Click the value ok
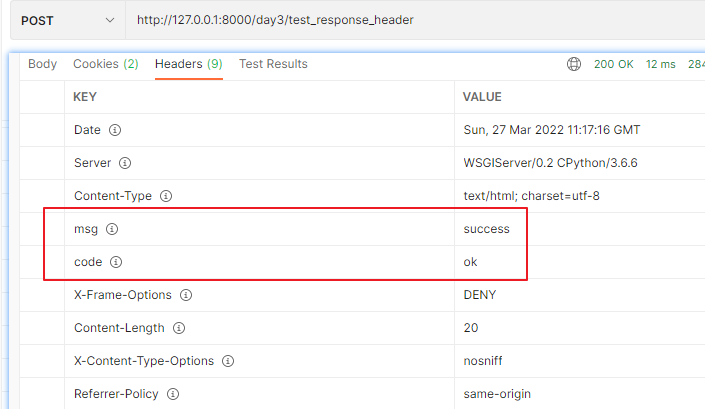The image size is (705, 409). pos(470,262)
